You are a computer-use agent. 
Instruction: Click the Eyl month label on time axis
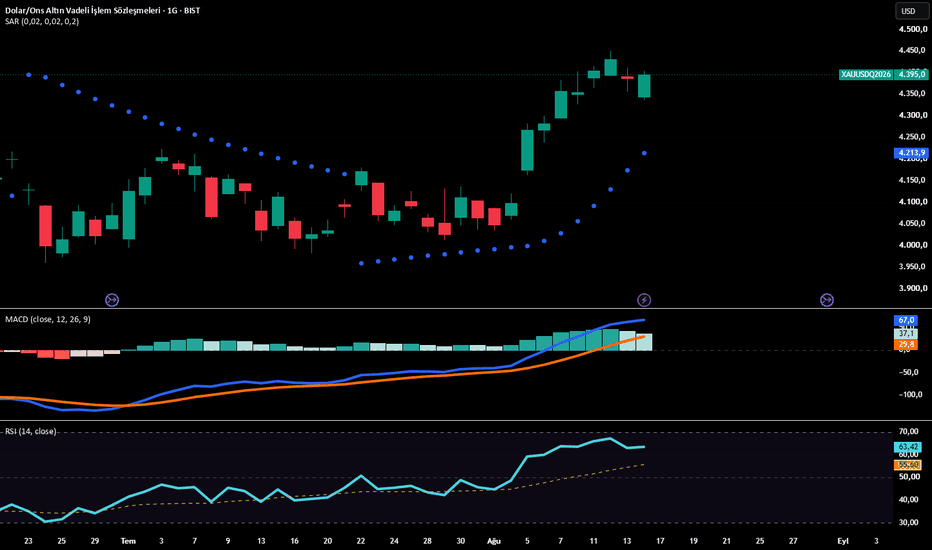[x=843, y=541]
